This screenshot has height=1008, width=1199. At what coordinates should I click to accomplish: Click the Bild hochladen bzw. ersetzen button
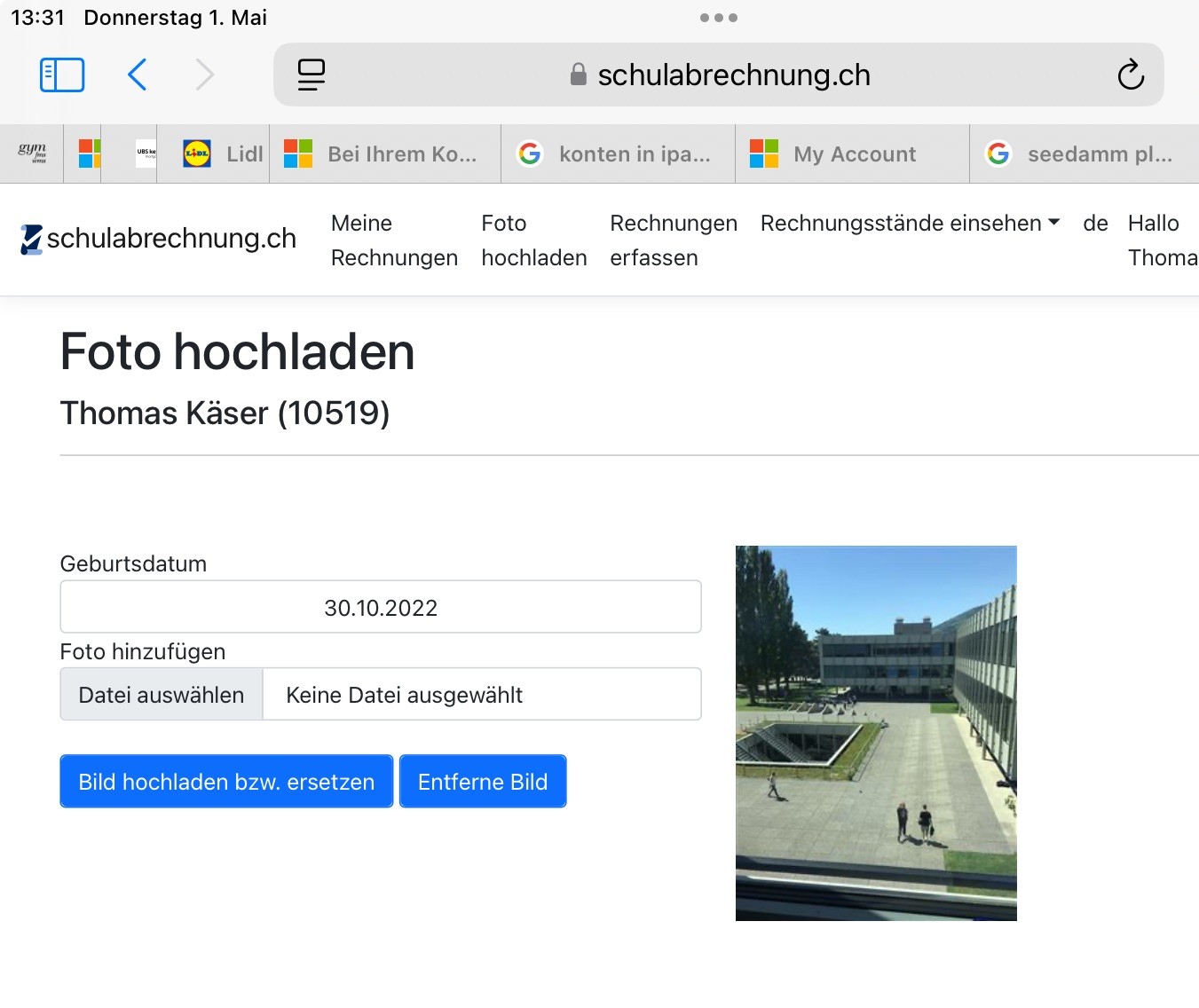226,782
